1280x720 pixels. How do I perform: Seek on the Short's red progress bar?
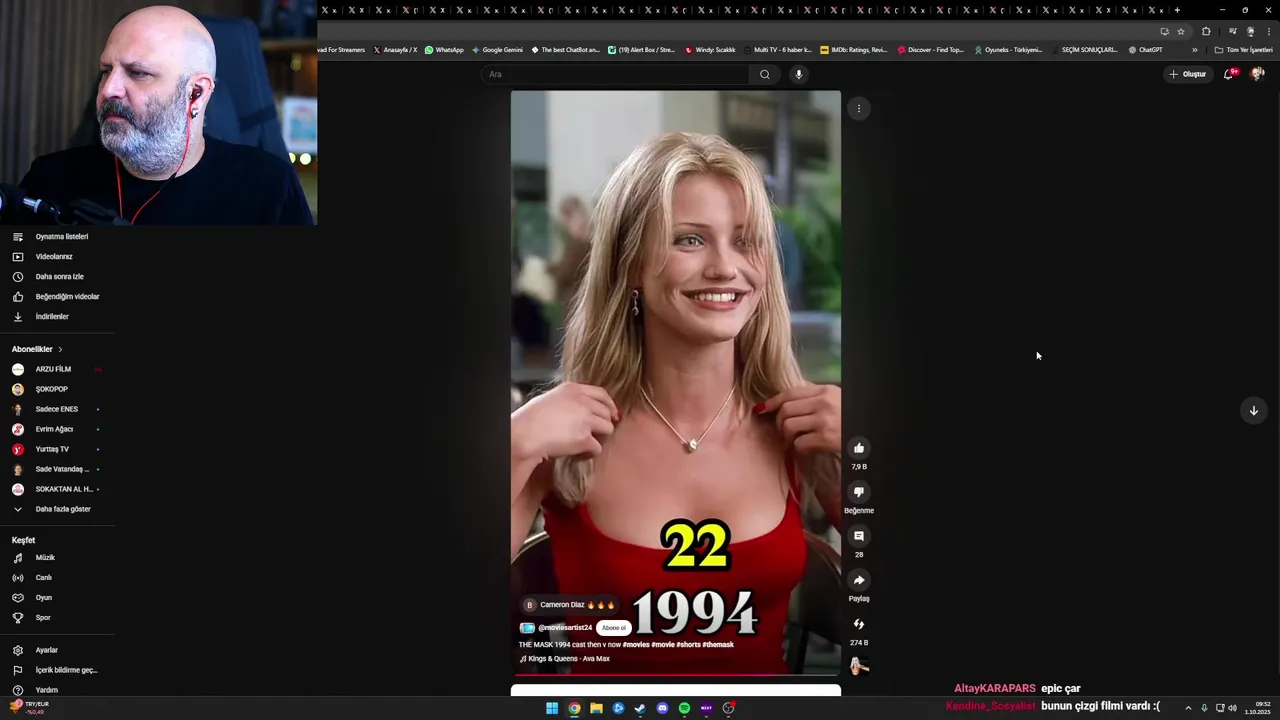pos(676,675)
